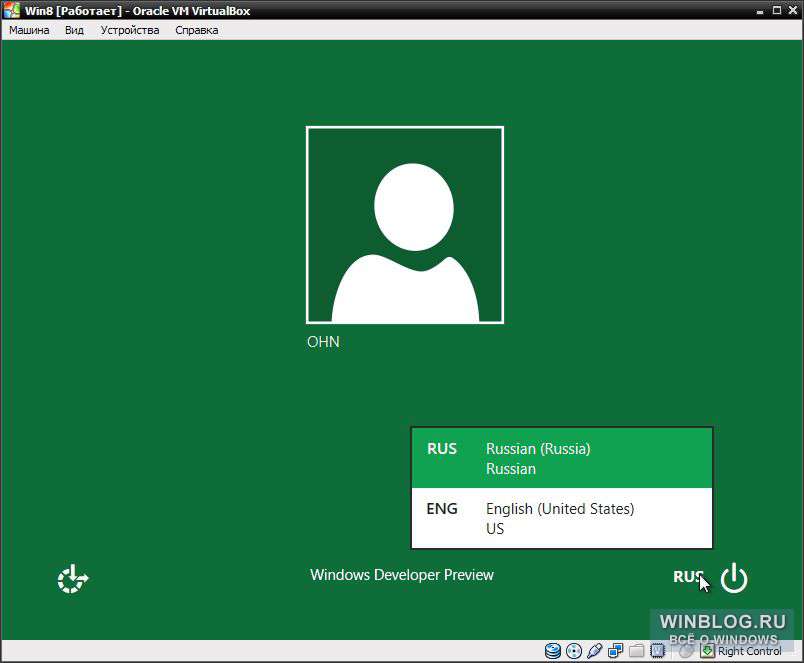Select English (United States) keyboard layout
804x663 pixels.
(x=562, y=518)
